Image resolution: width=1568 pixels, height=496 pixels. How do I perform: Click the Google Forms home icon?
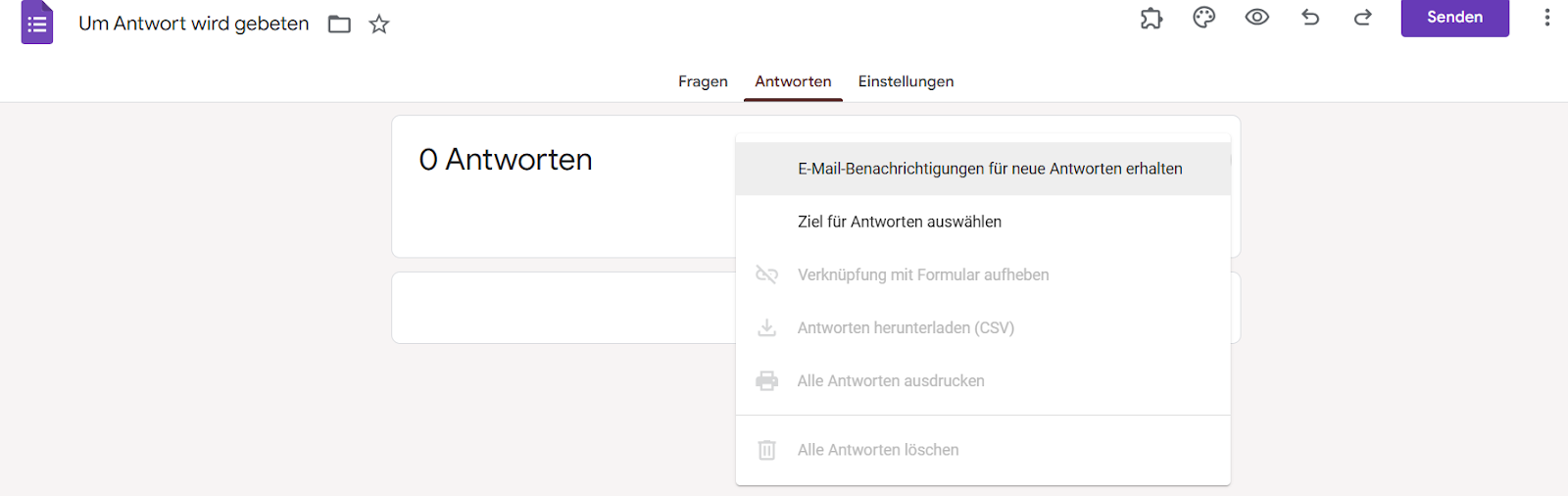(x=37, y=23)
